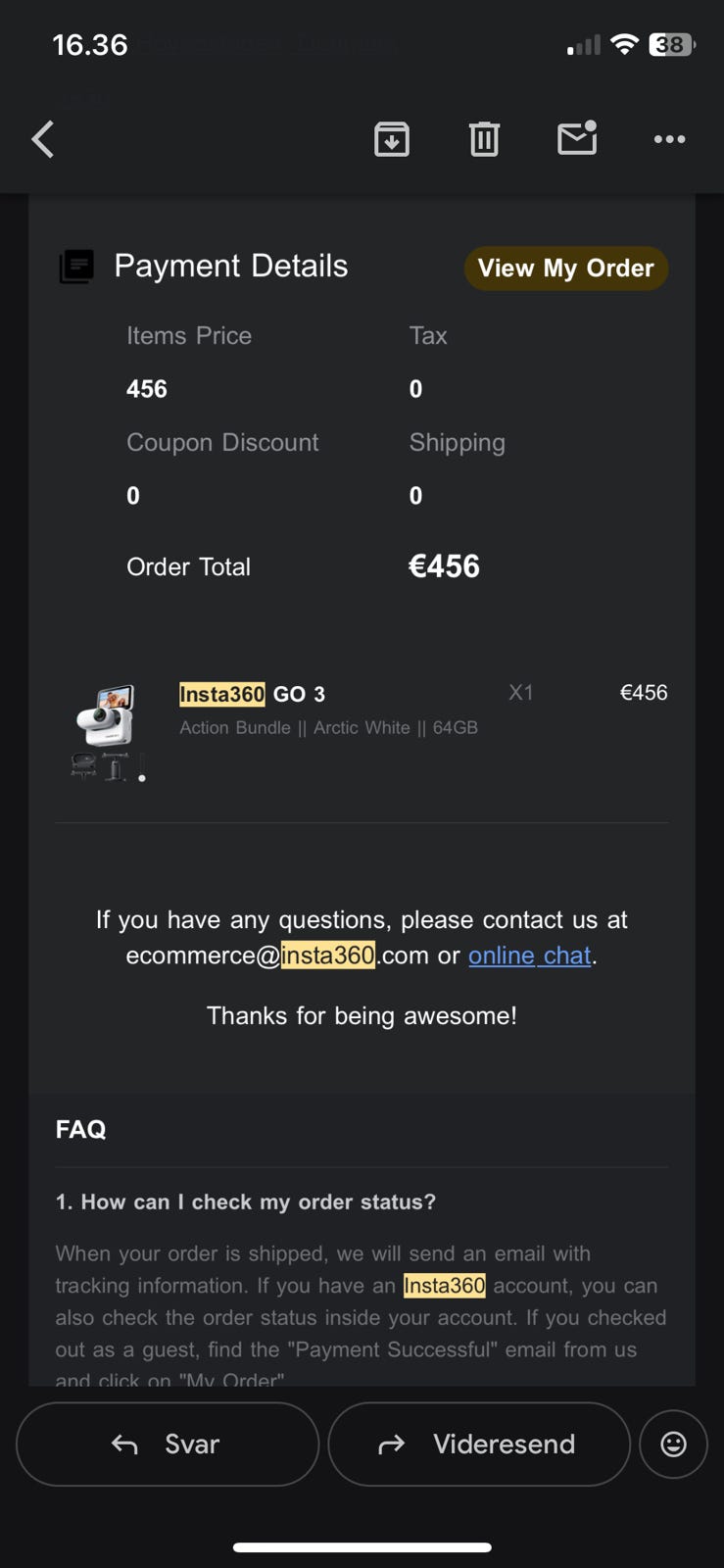Tap the FAQ section heading
The width and height of the screenshot is (724, 1568).
click(x=80, y=1130)
